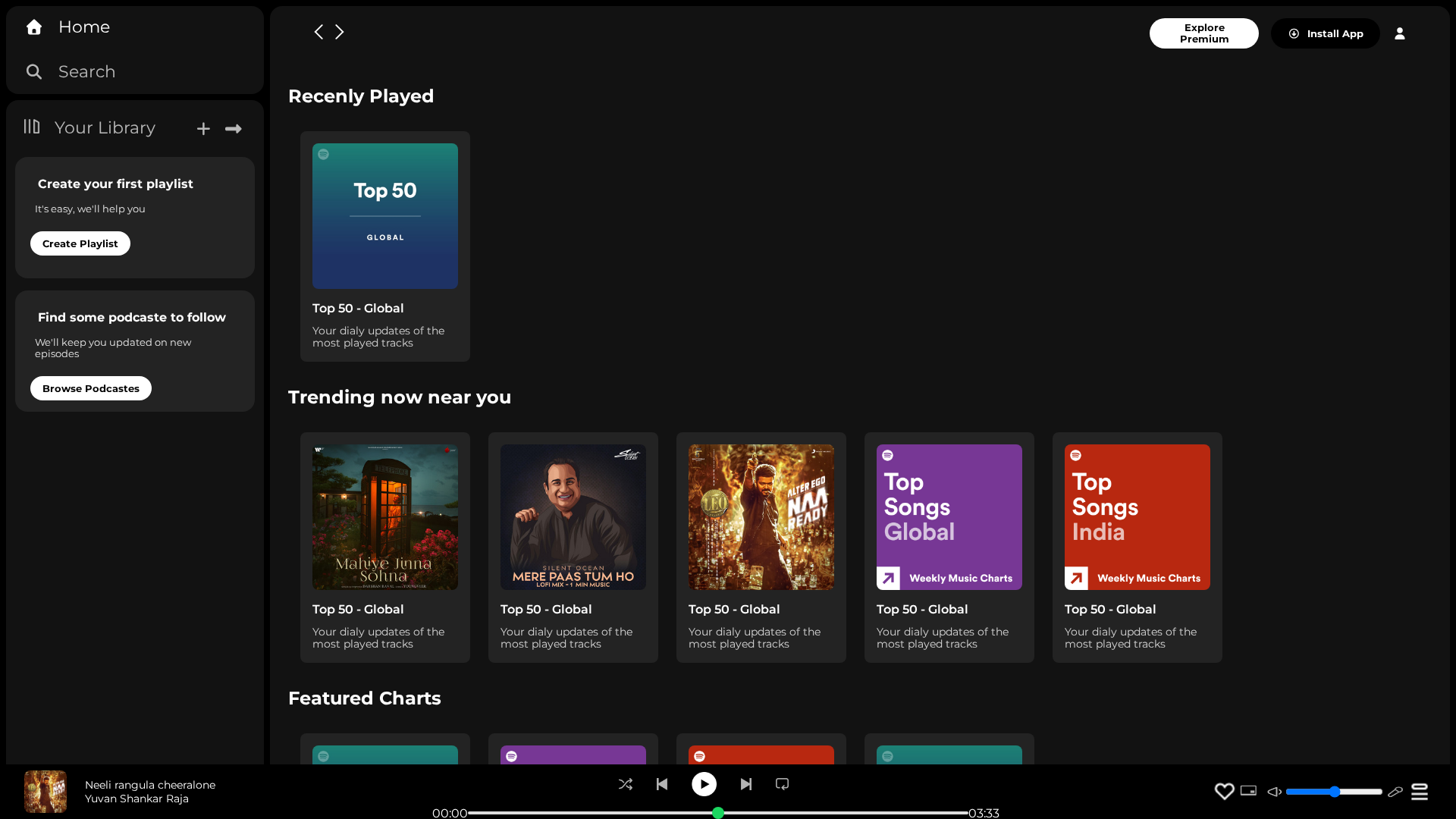This screenshot has width=1456, height=819.
Task: Click the artist name Yuvan Shankar Raja
Action: pyautogui.click(x=136, y=799)
